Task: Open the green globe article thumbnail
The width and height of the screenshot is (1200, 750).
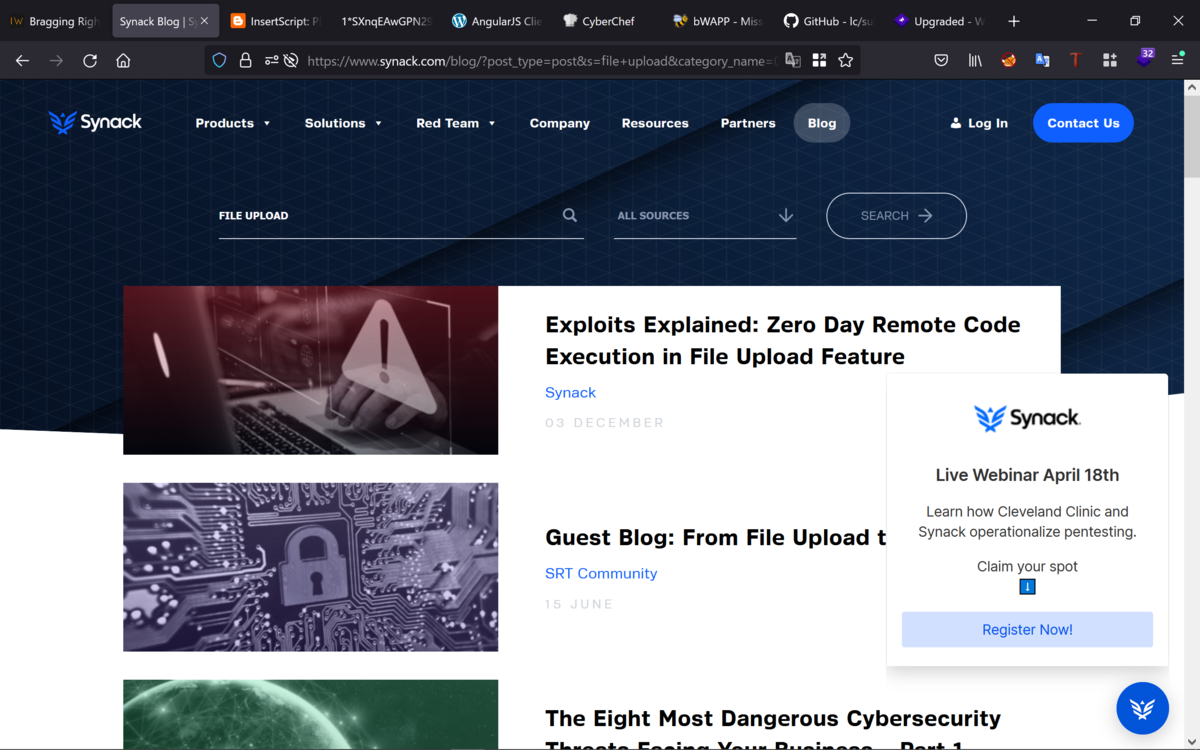Action: pyautogui.click(x=310, y=714)
